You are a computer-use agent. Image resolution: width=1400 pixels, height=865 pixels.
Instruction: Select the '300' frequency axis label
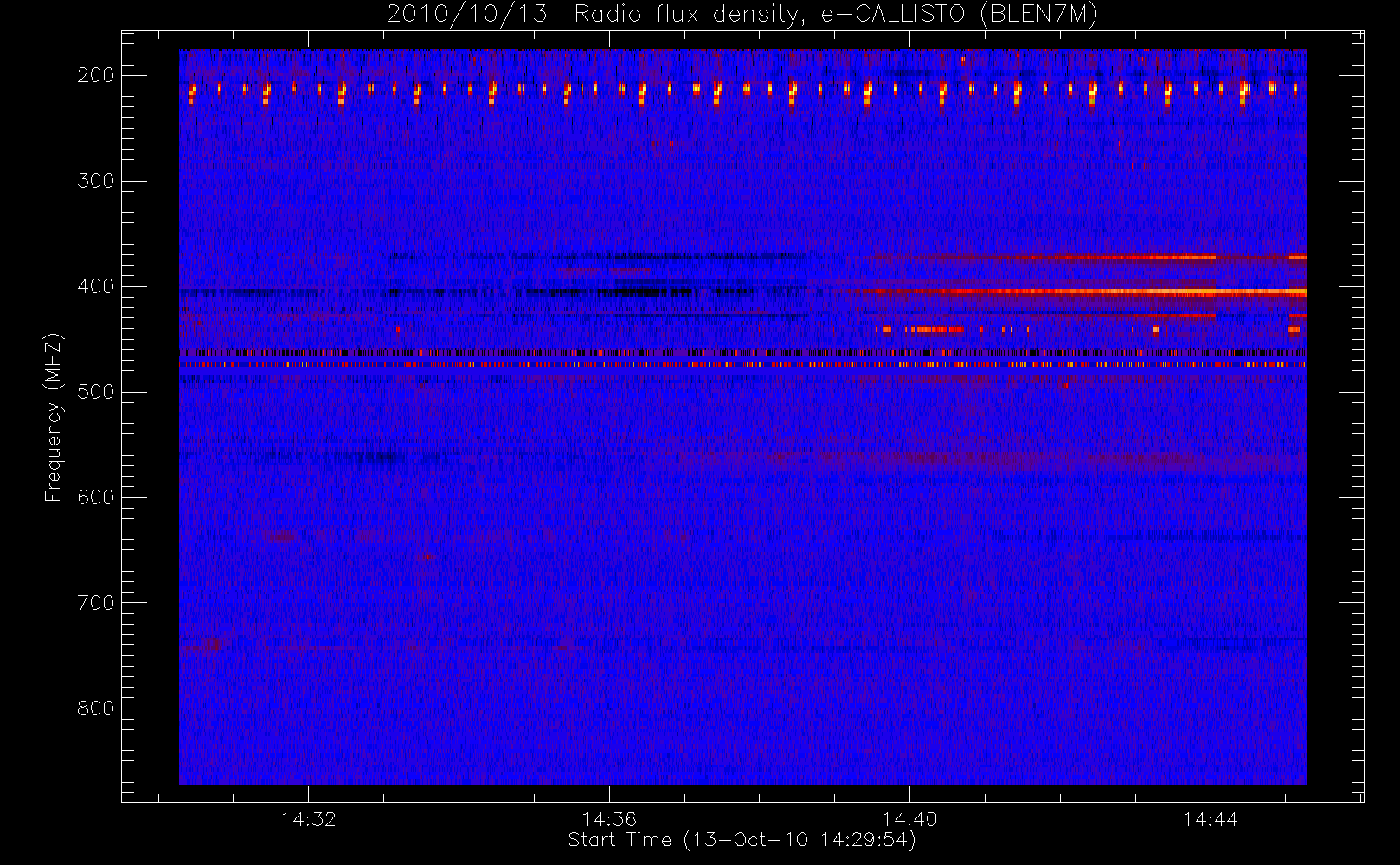pos(96,181)
